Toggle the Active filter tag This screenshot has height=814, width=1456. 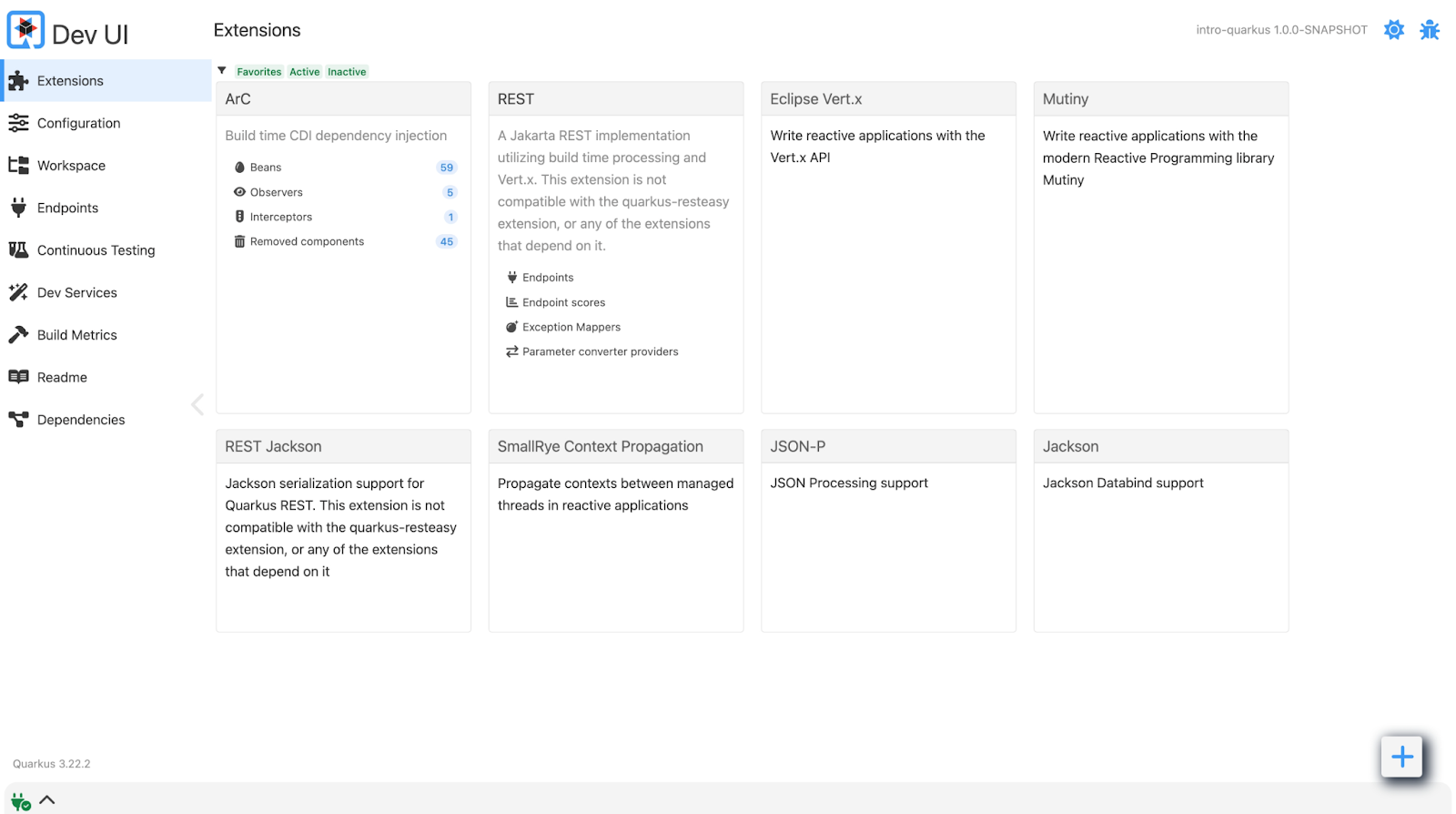(x=305, y=72)
